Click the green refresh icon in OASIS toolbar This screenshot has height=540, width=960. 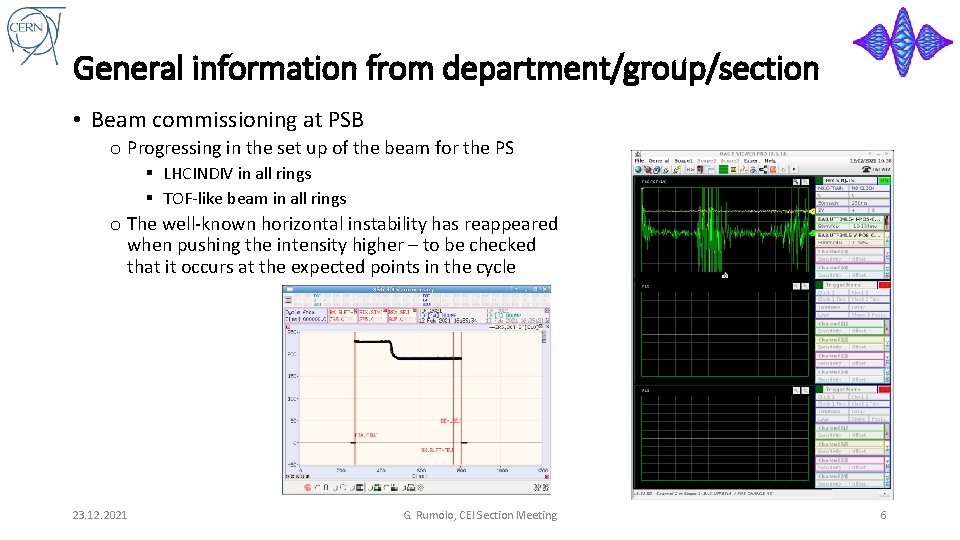(x=784, y=170)
